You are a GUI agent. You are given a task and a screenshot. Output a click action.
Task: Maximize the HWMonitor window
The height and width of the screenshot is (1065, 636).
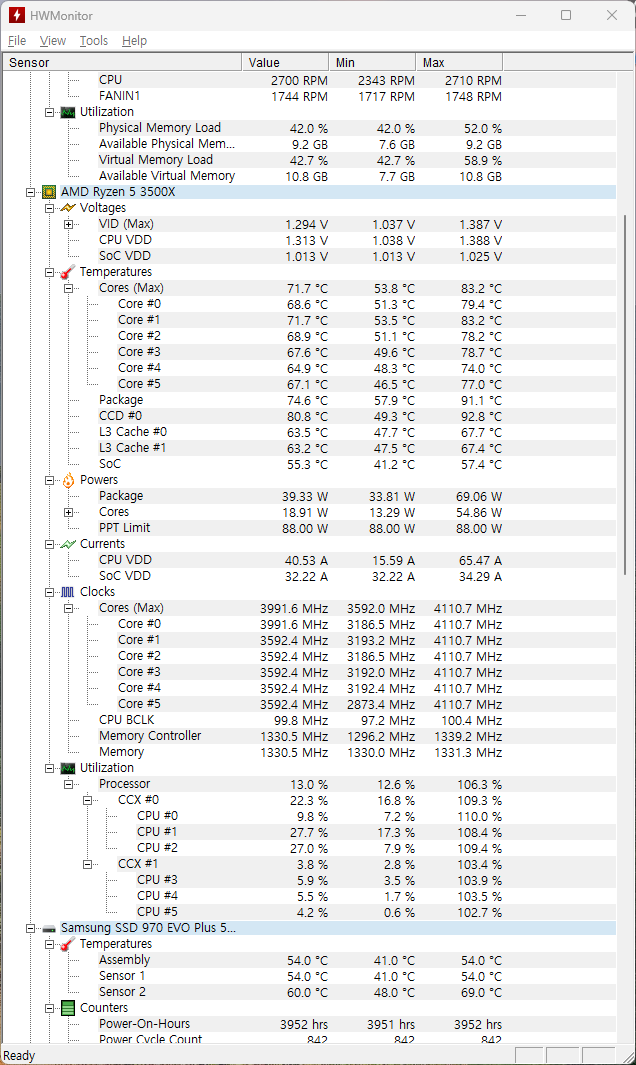pyautogui.click(x=566, y=15)
